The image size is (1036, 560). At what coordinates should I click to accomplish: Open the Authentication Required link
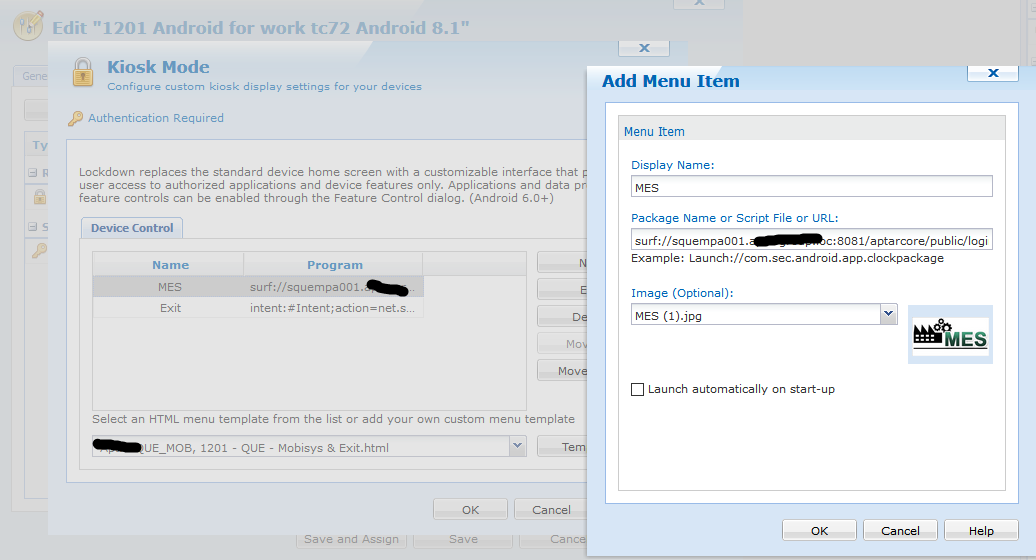156,118
